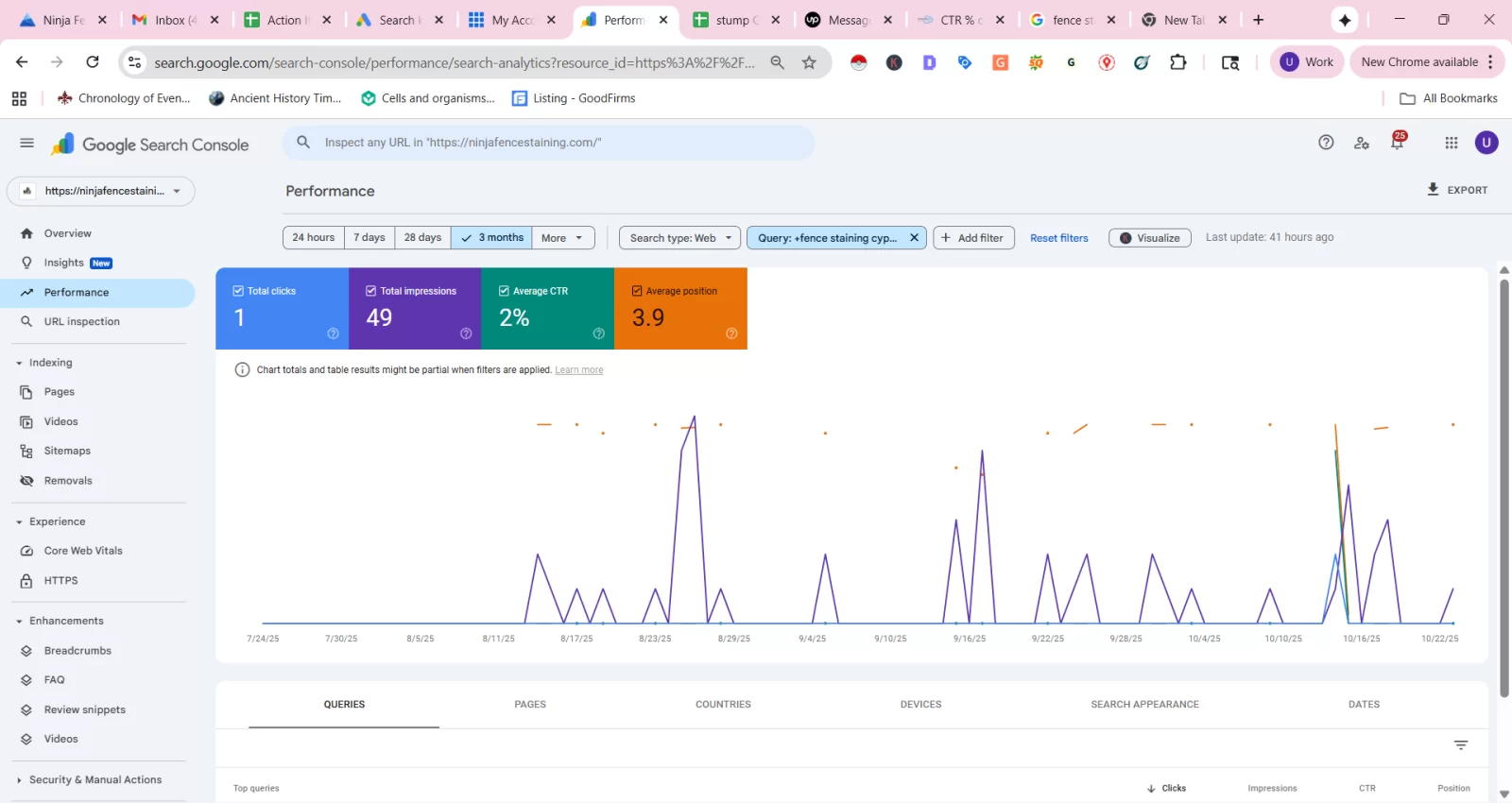The image size is (1512, 803).
Task: Click the Add filter button
Action: (x=973, y=238)
